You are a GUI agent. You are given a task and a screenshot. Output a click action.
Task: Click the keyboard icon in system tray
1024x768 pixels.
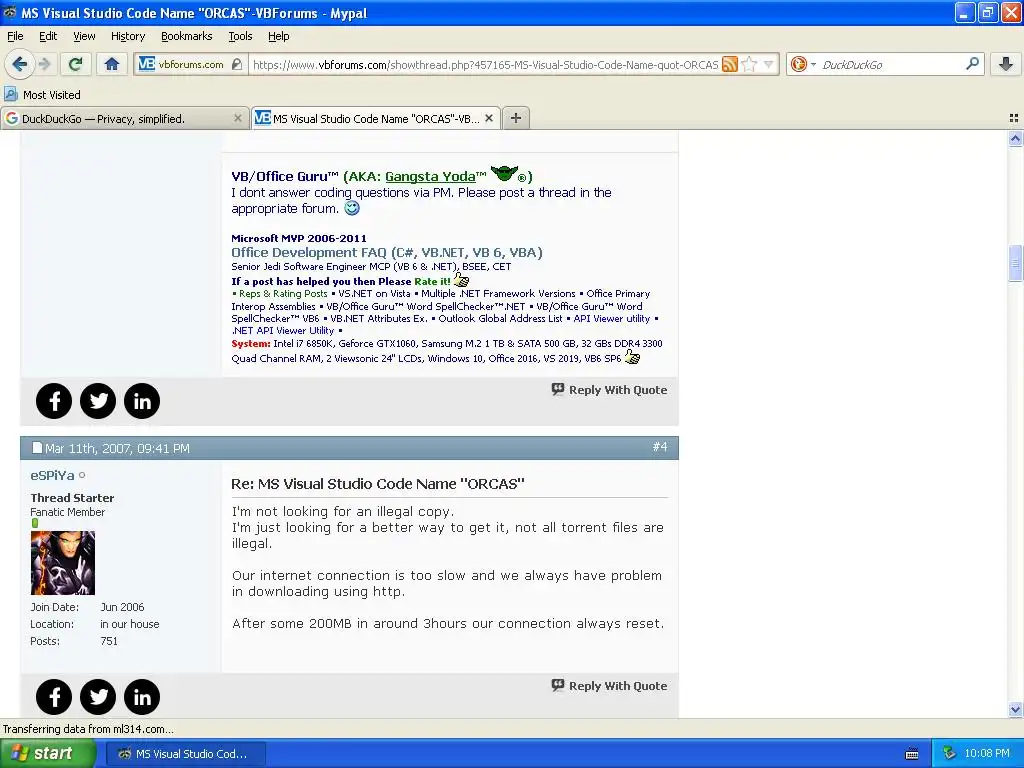912,754
